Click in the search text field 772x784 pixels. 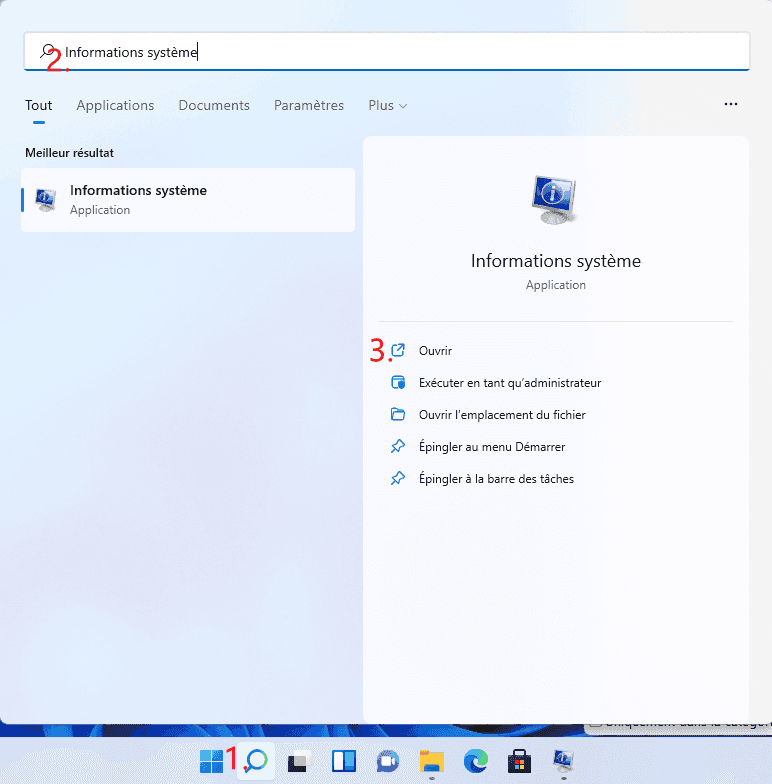click(x=387, y=52)
